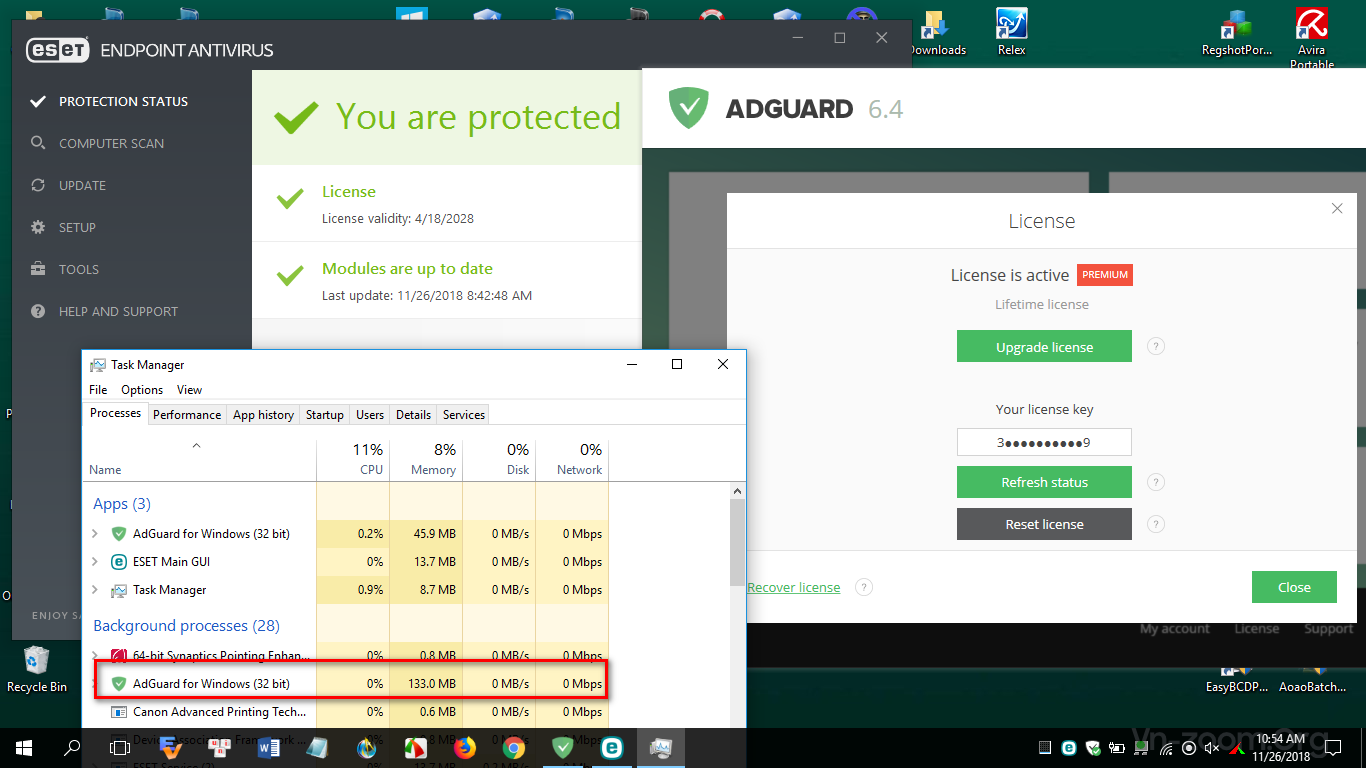Switch to the Services tab
This screenshot has height=768, width=1366.
click(464, 415)
